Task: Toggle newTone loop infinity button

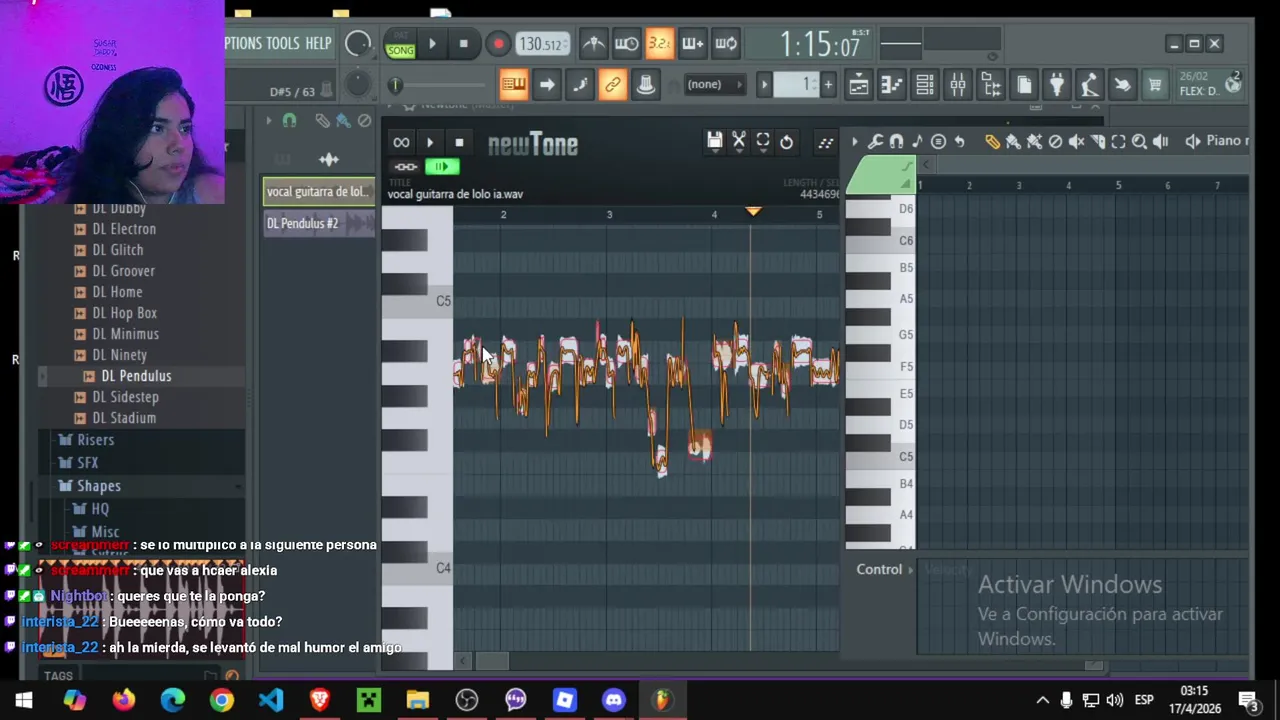Action: [x=401, y=143]
